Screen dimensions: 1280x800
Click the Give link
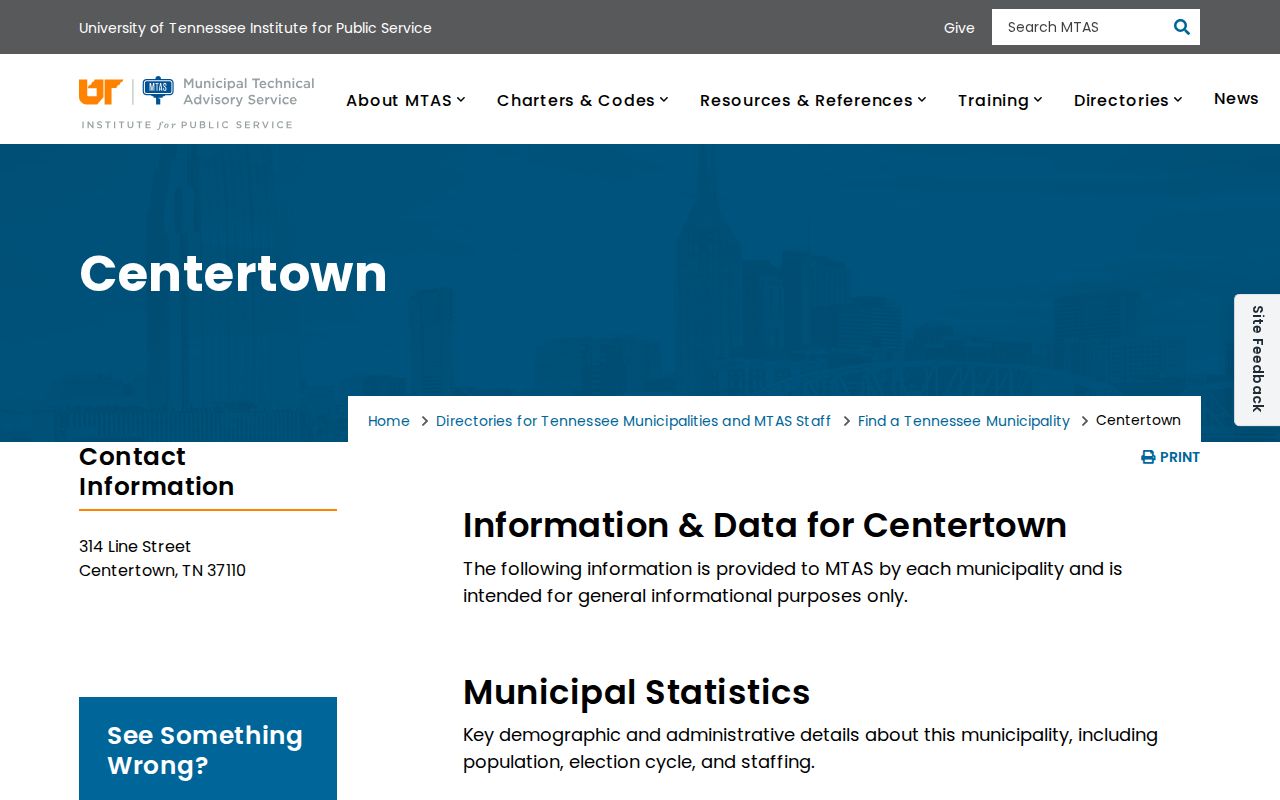[959, 28]
